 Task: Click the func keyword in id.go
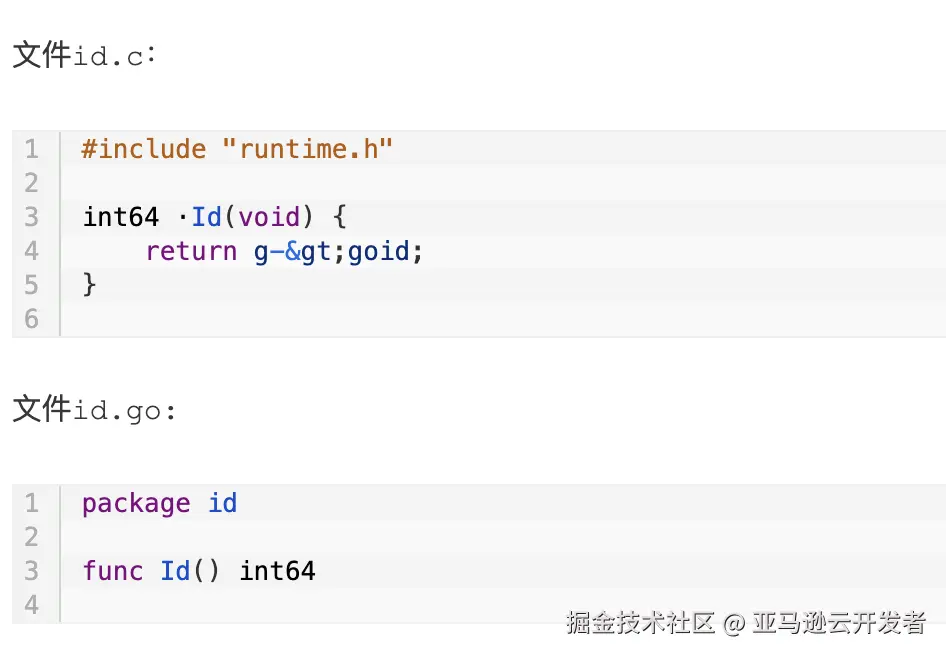tap(113, 571)
